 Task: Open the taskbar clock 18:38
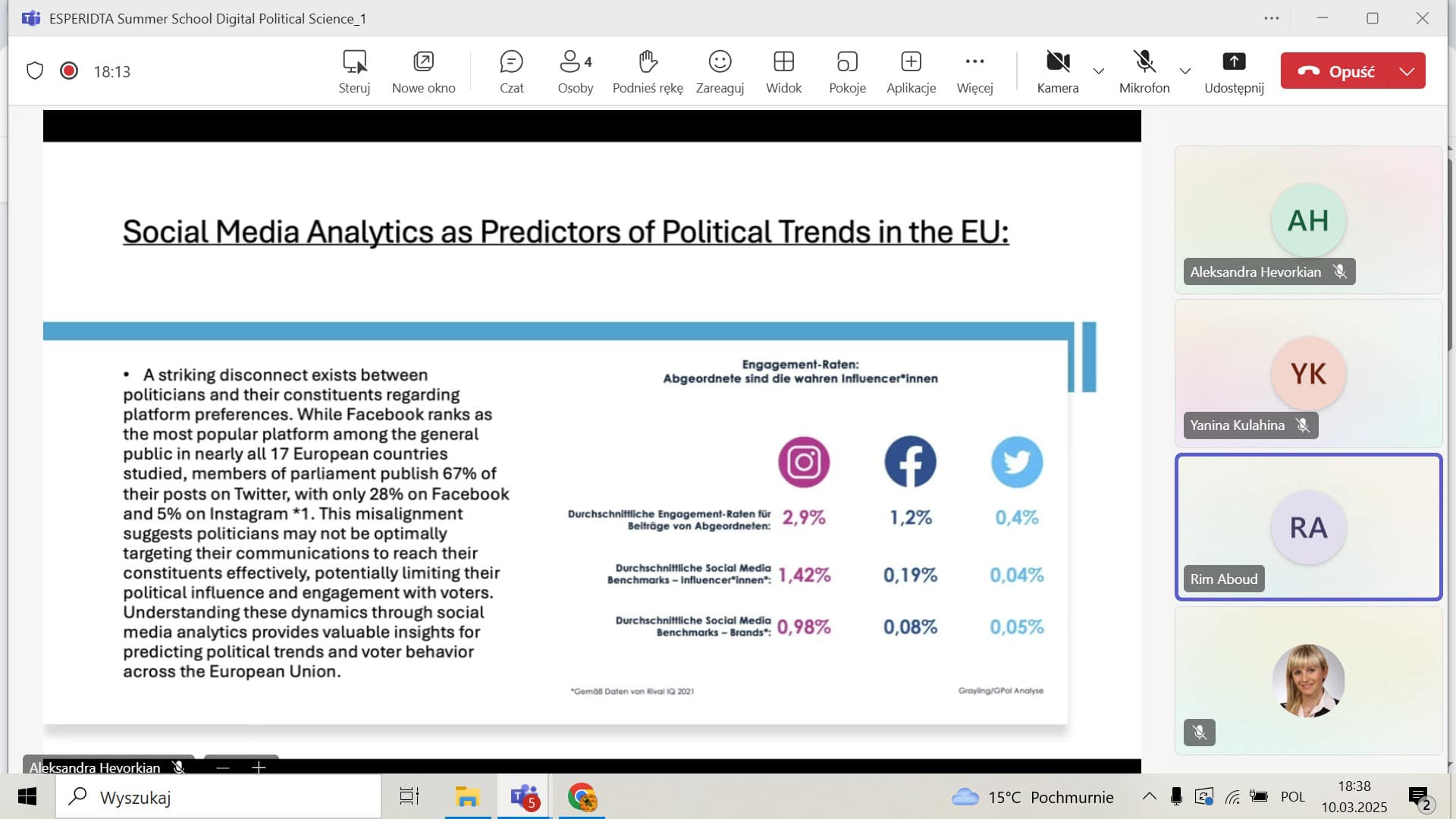coord(1354,797)
